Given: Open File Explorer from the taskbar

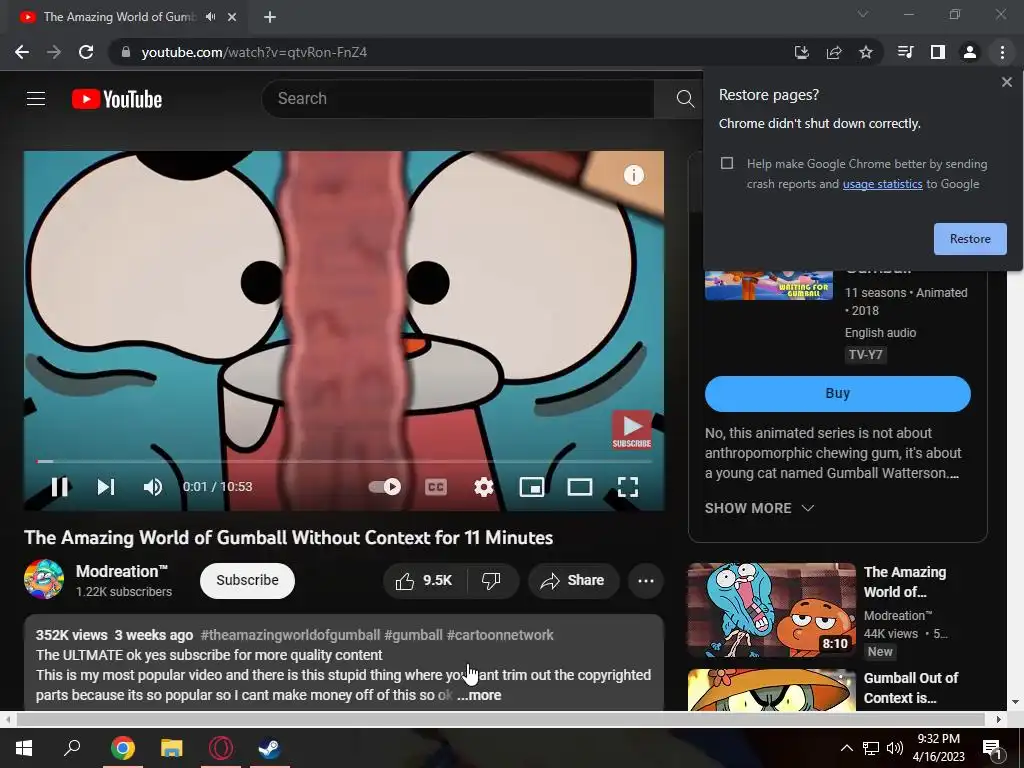Looking at the screenshot, I should coord(172,748).
